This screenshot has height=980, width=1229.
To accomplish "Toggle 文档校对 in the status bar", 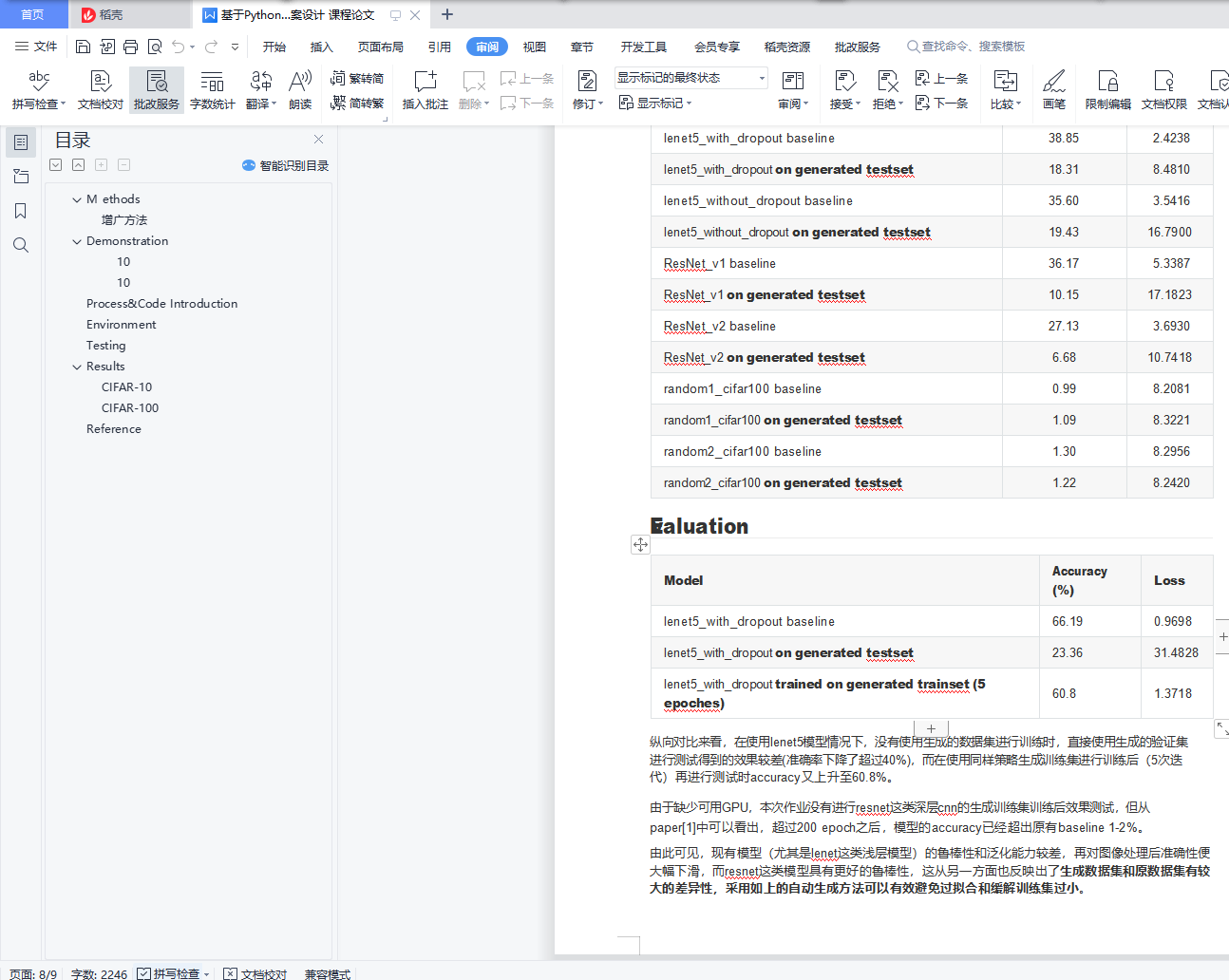I will 255,973.
